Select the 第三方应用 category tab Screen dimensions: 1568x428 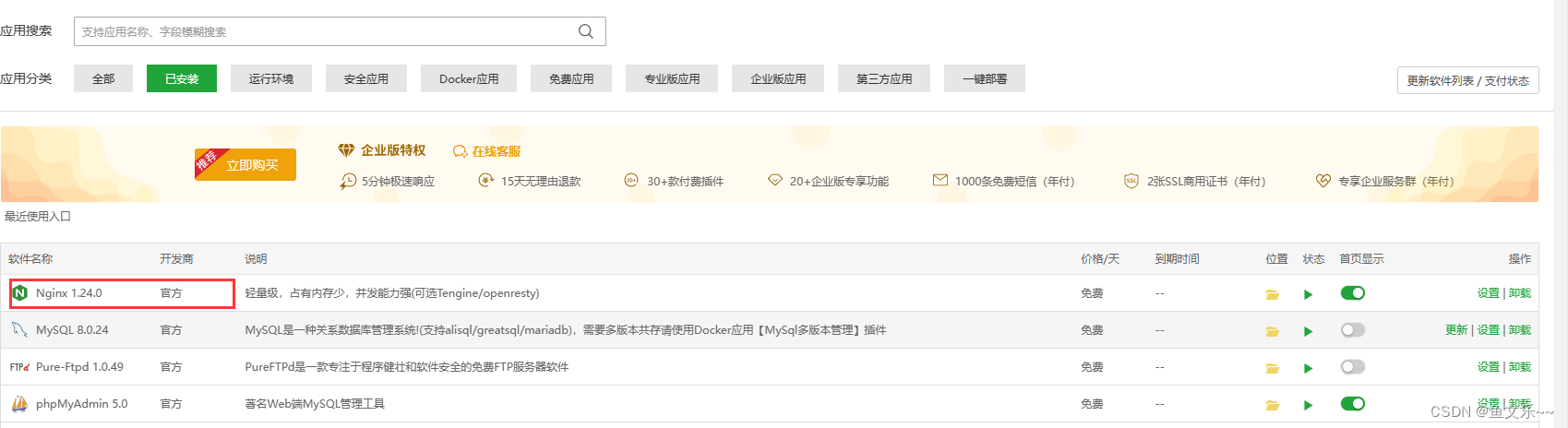tap(884, 78)
